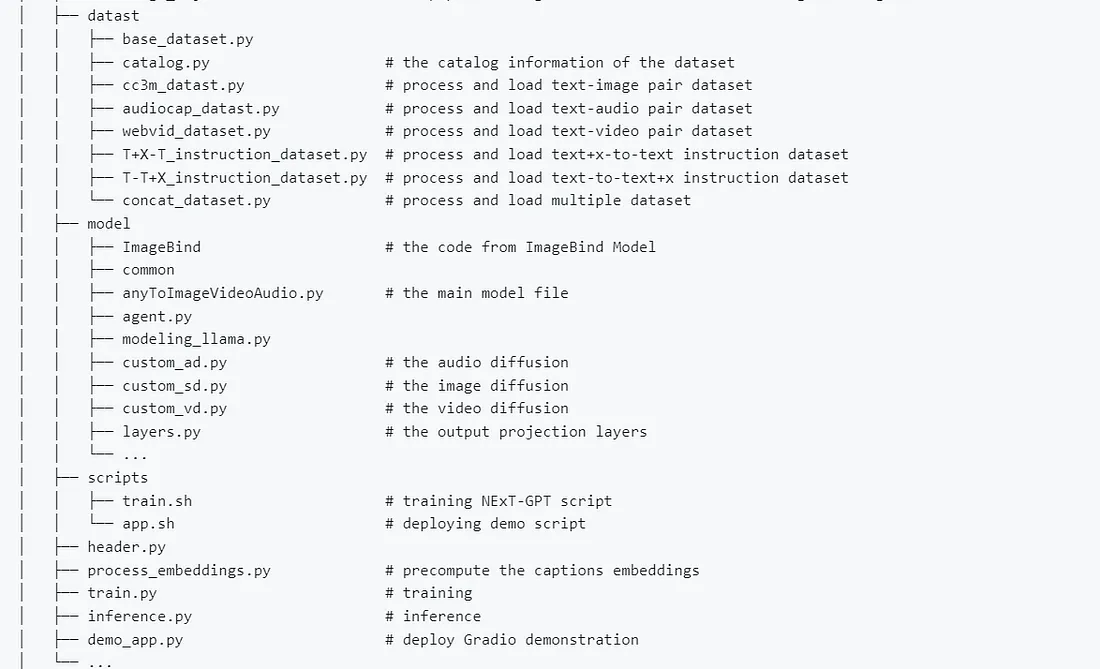Click process_embeddings.py file name
The image size is (1100, 669).
(x=179, y=571)
